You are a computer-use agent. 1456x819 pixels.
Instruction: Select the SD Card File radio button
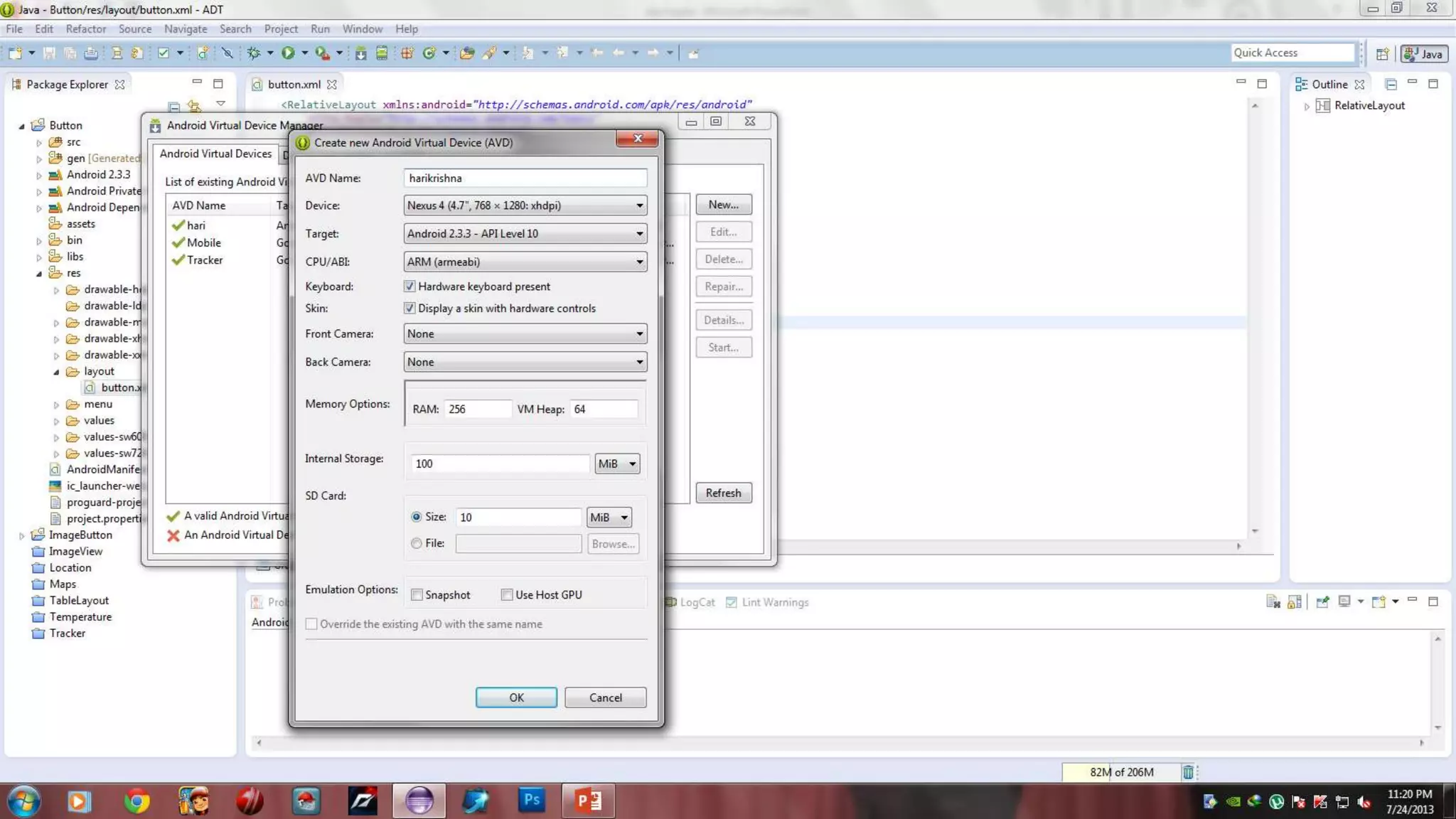(x=417, y=543)
